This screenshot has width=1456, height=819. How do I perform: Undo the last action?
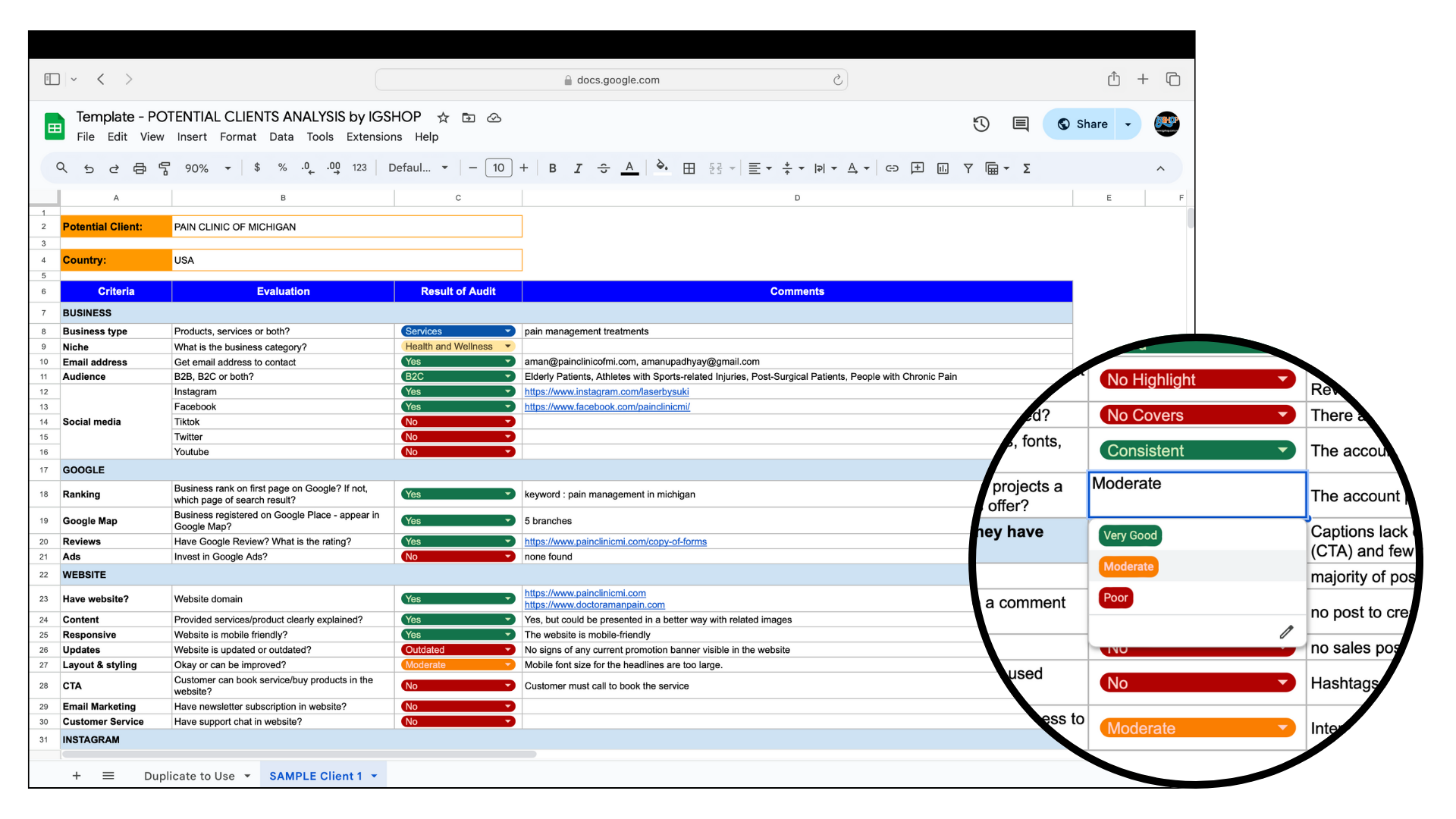tap(89, 168)
